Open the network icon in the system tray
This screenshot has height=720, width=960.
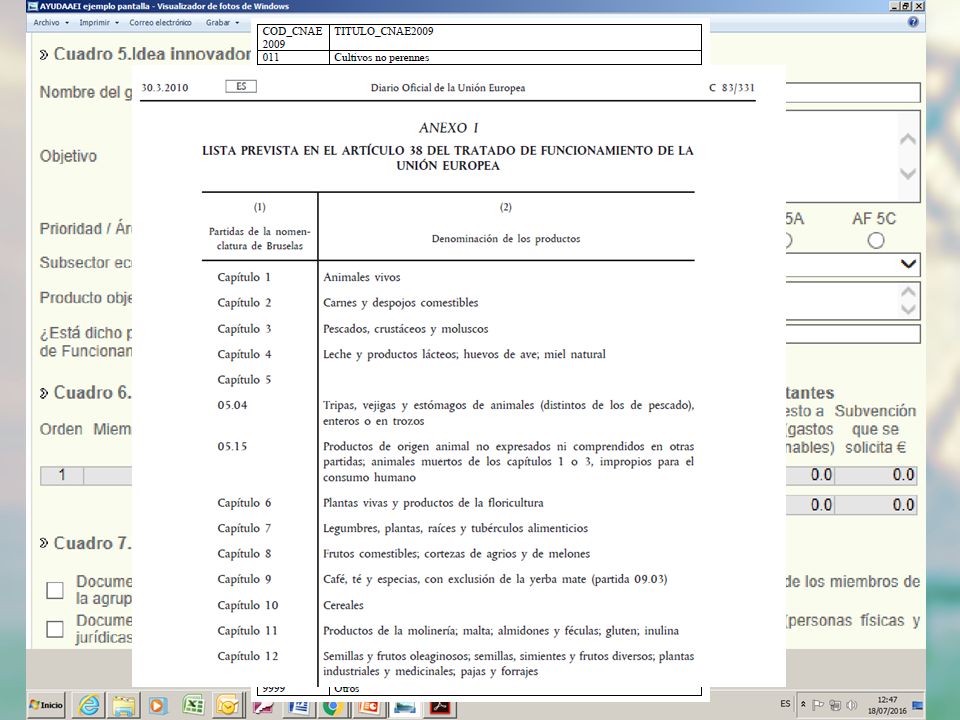[834, 705]
